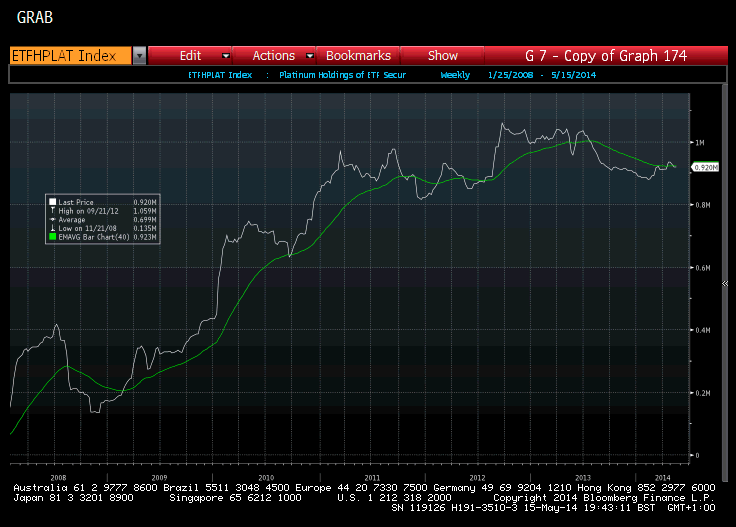
Task: Click the Platinum Holdings of ETF Secur description
Action: click(x=342, y=75)
